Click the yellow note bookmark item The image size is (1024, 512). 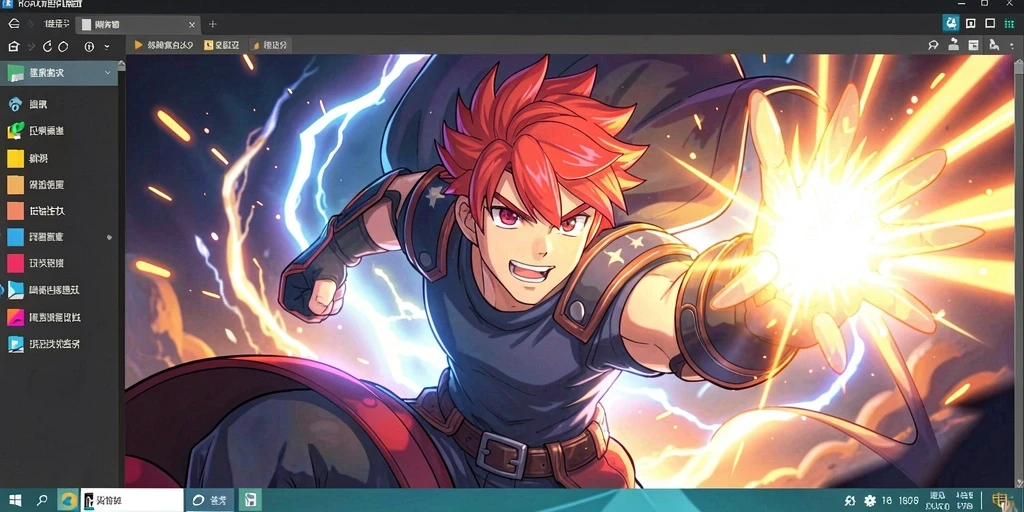tap(222, 45)
